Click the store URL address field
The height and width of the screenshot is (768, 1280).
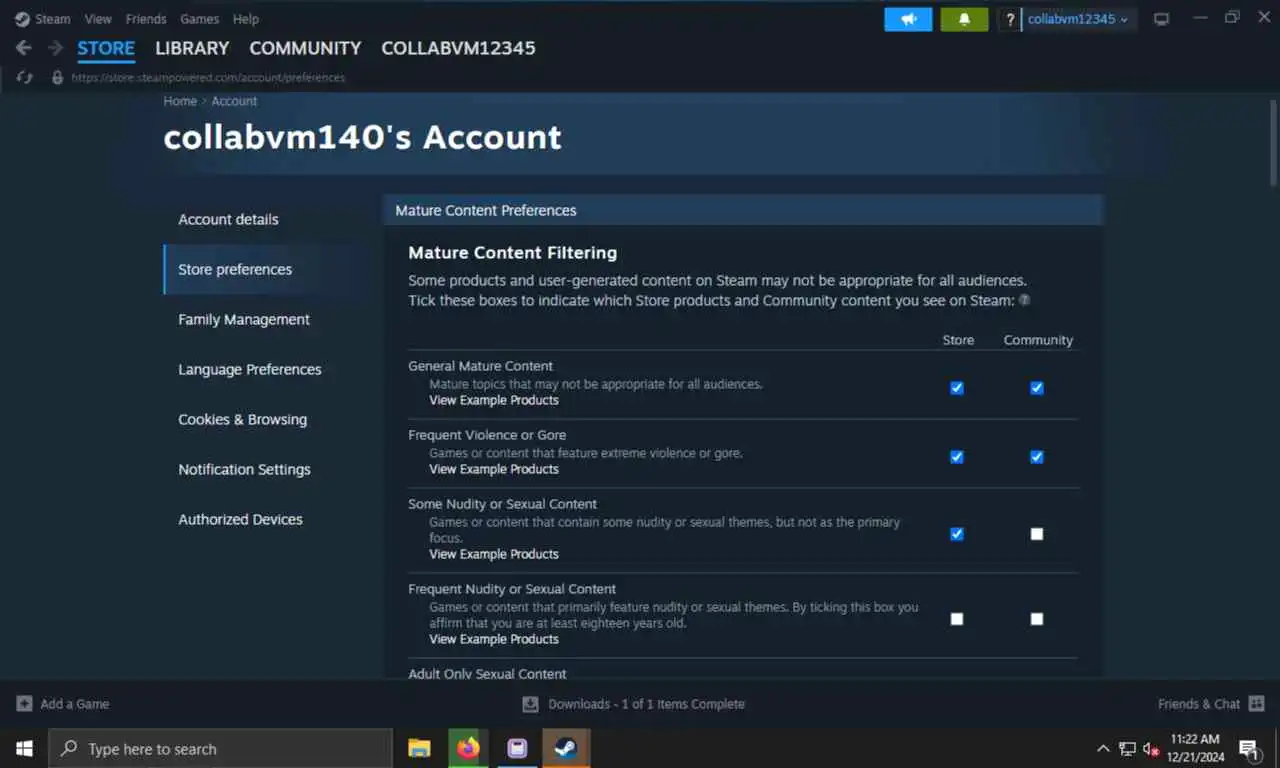(x=208, y=77)
